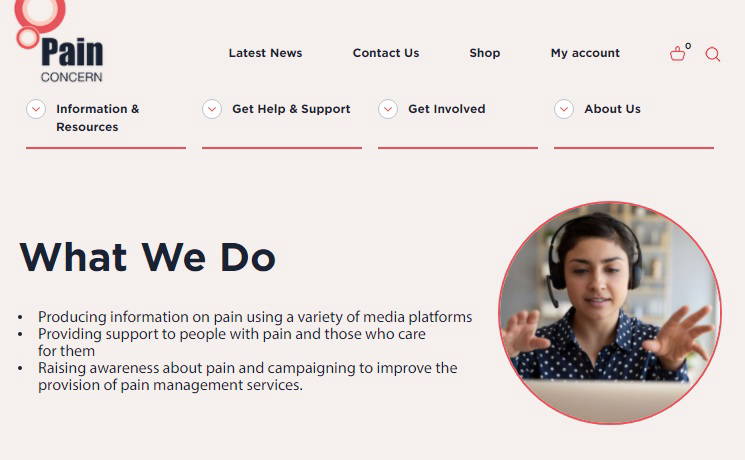Click the woman with headset photo
The image size is (745, 460).
[x=609, y=312]
